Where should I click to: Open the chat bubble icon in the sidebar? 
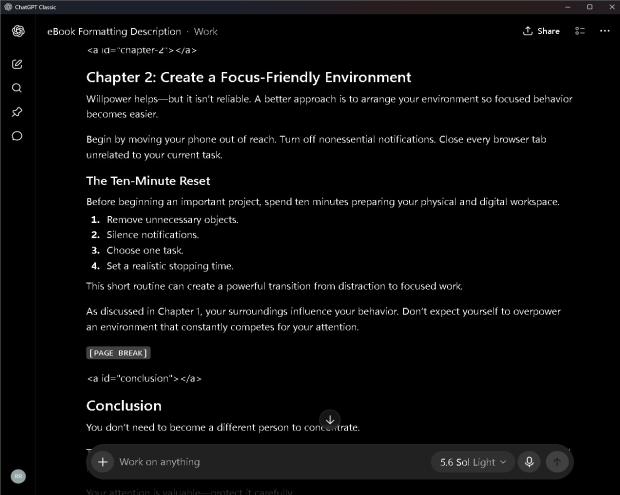pos(17,136)
